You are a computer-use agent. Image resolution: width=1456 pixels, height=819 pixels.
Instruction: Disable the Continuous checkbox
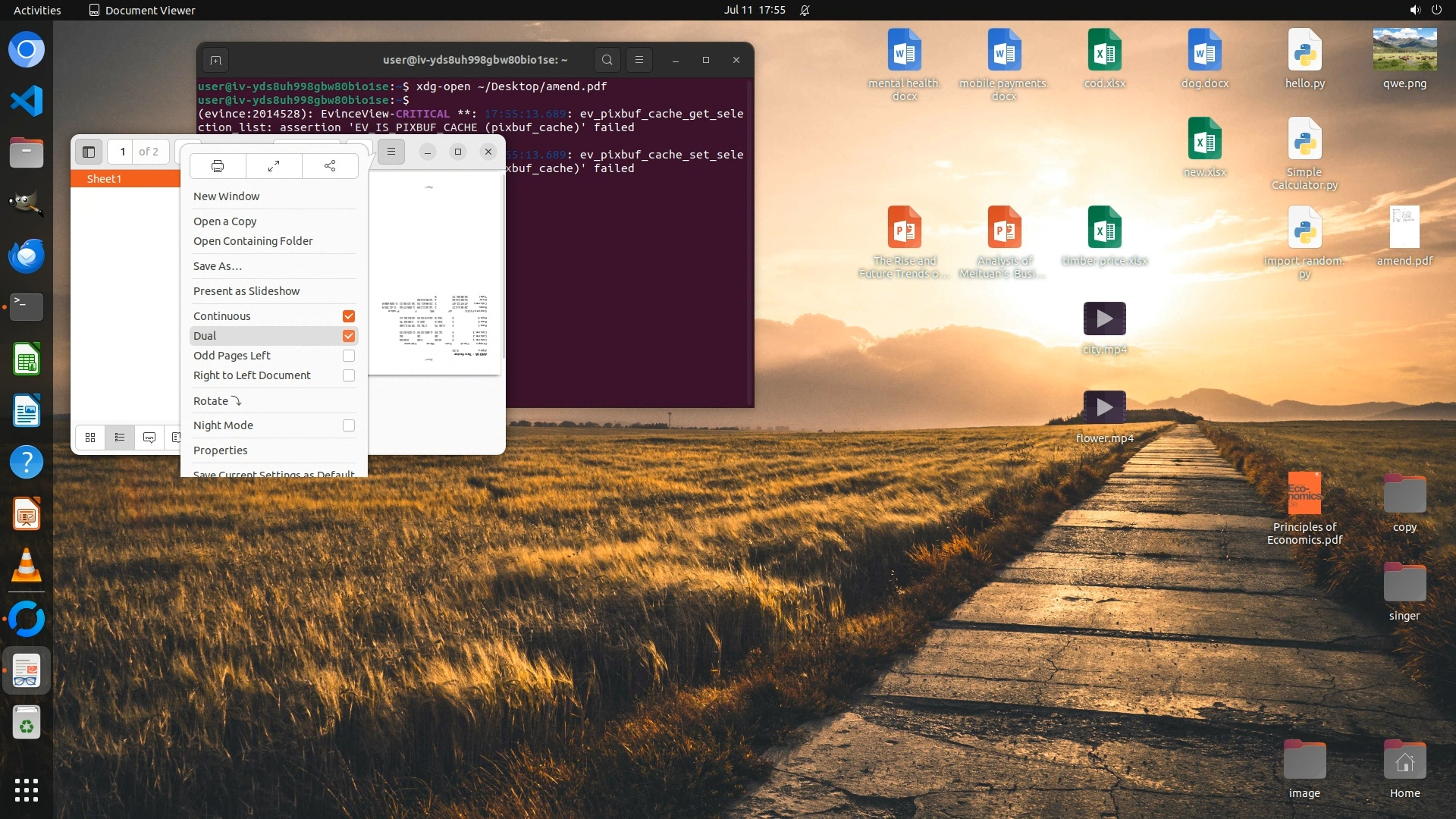(x=349, y=316)
